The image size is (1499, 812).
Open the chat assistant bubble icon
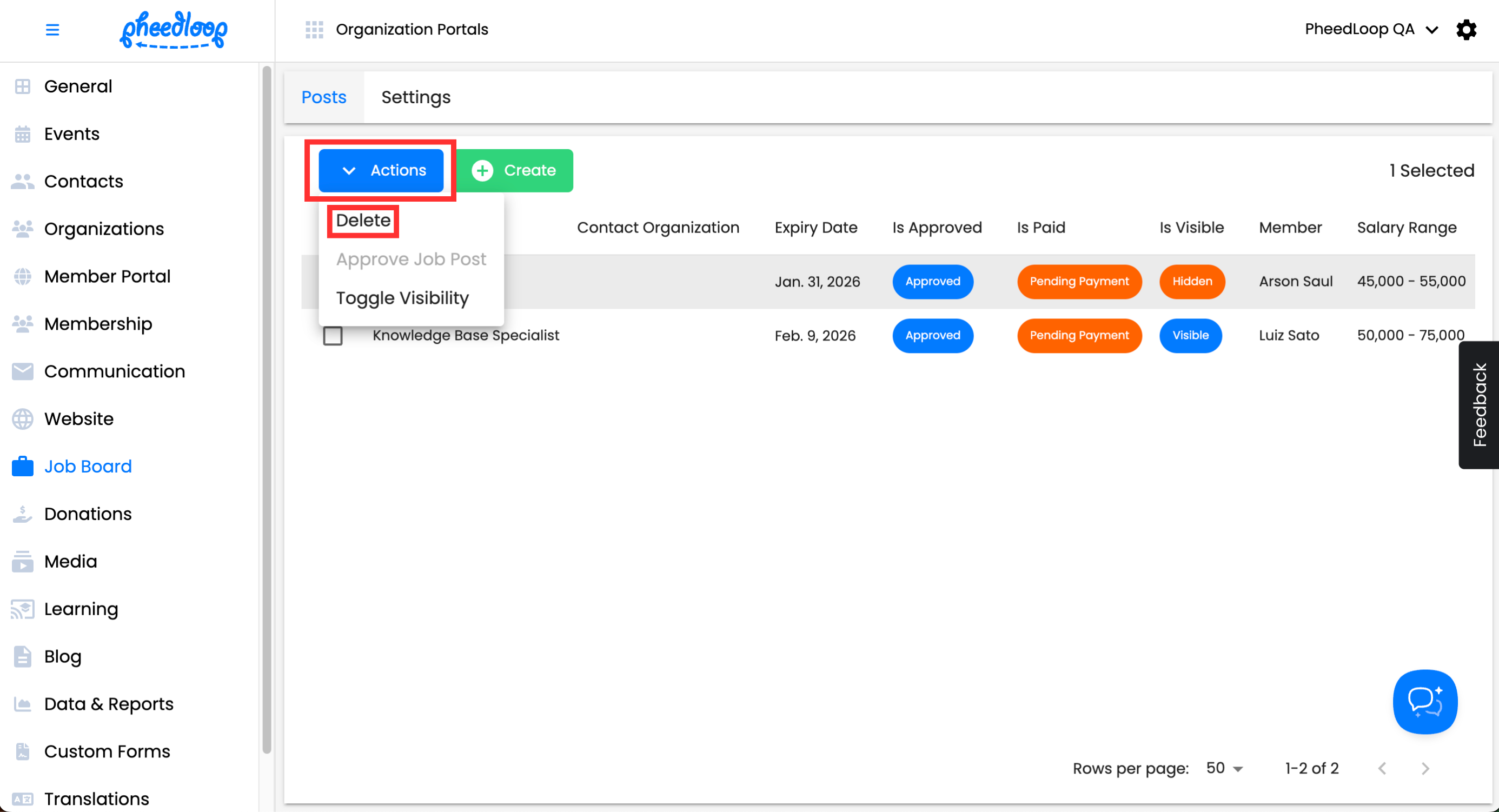point(1424,702)
